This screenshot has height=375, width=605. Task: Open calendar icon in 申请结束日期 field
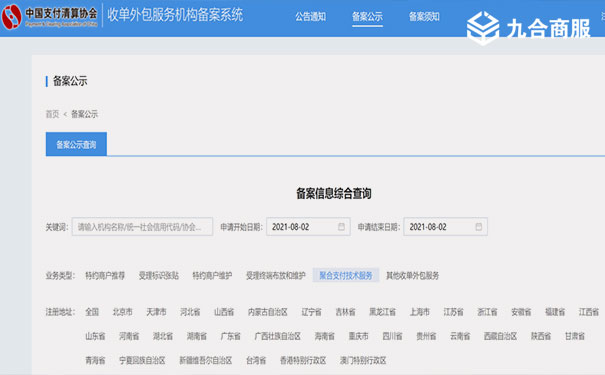(x=478, y=226)
